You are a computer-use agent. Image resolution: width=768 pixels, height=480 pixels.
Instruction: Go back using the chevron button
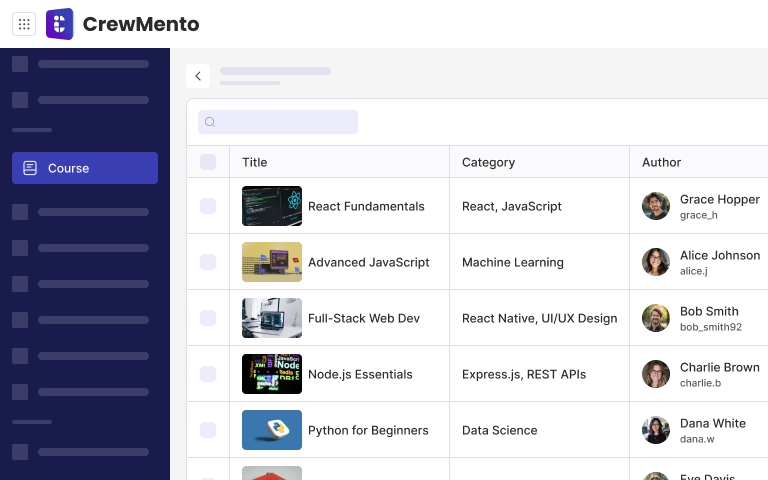click(x=198, y=76)
